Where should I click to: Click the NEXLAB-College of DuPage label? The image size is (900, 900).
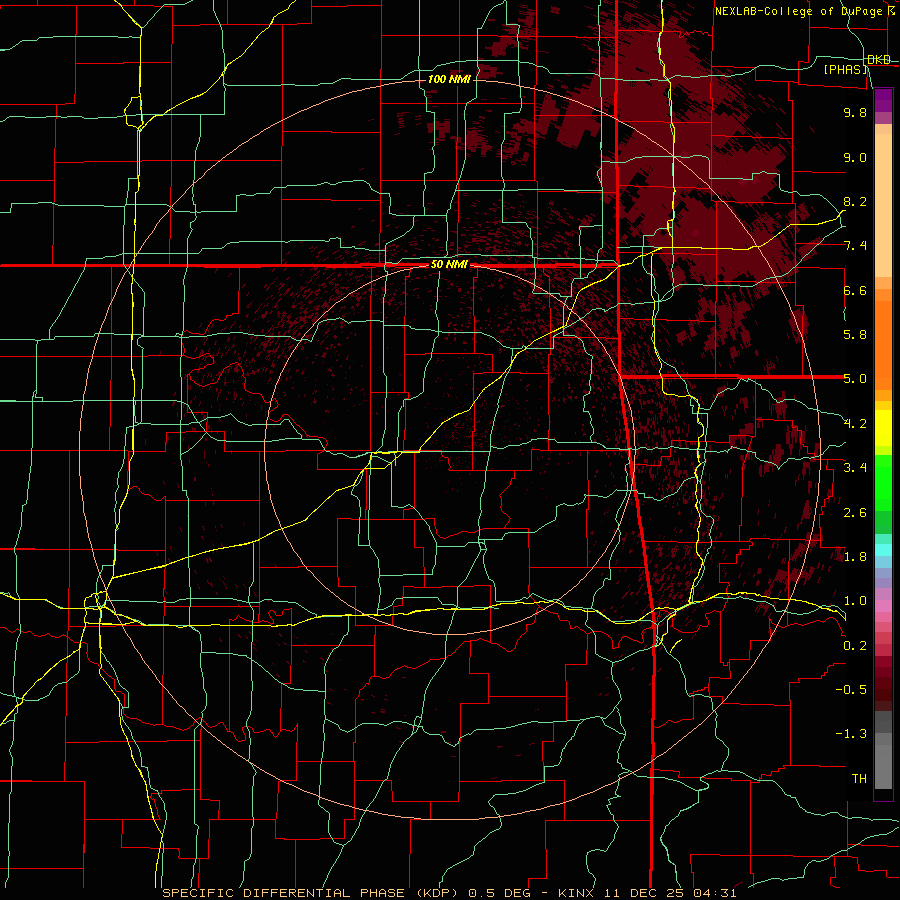(799, 11)
